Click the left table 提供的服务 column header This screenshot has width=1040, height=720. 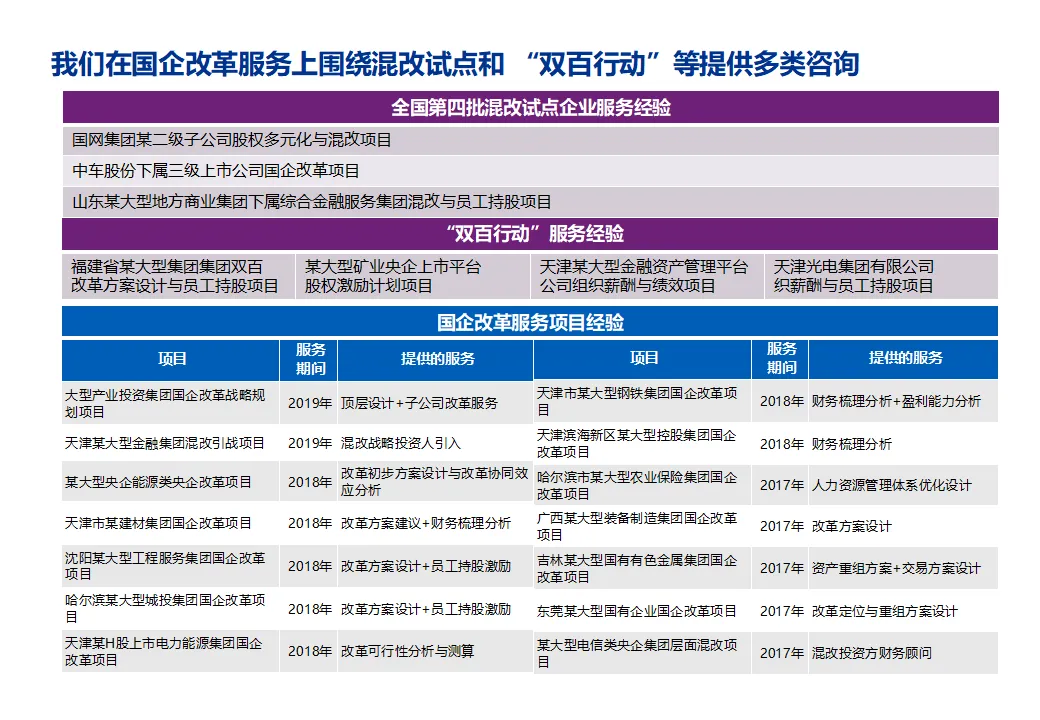tap(436, 359)
